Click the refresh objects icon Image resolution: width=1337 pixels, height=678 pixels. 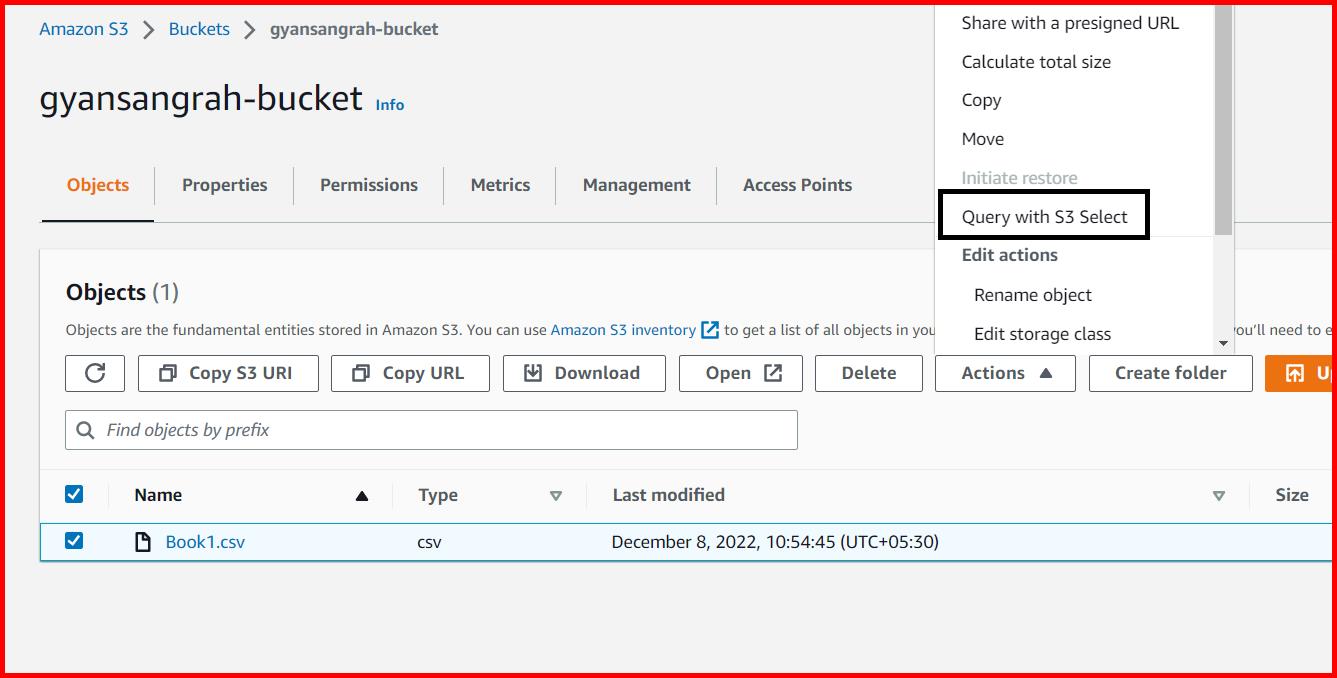pyautogui.click(x=95, y=373)
